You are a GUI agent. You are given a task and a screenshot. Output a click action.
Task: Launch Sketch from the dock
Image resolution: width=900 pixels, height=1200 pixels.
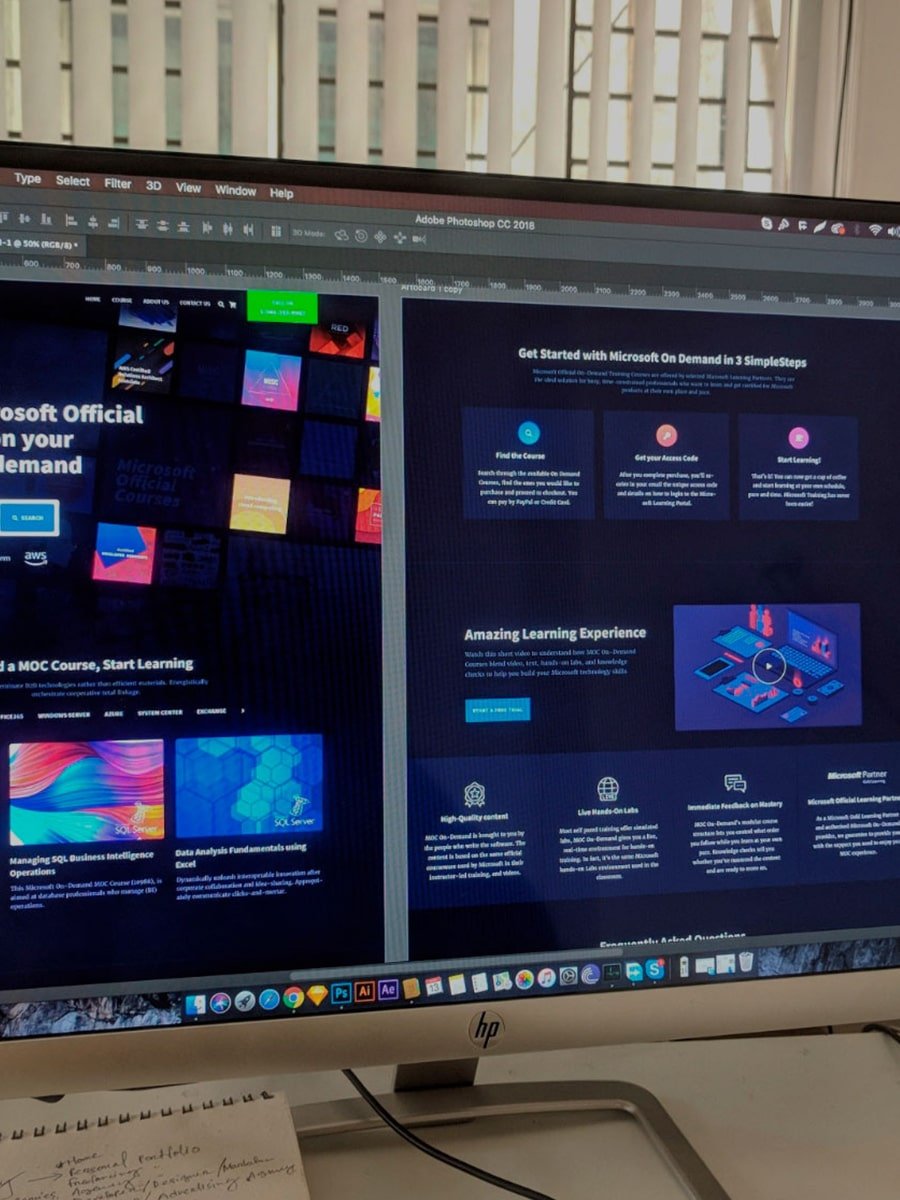click(317, 995)
